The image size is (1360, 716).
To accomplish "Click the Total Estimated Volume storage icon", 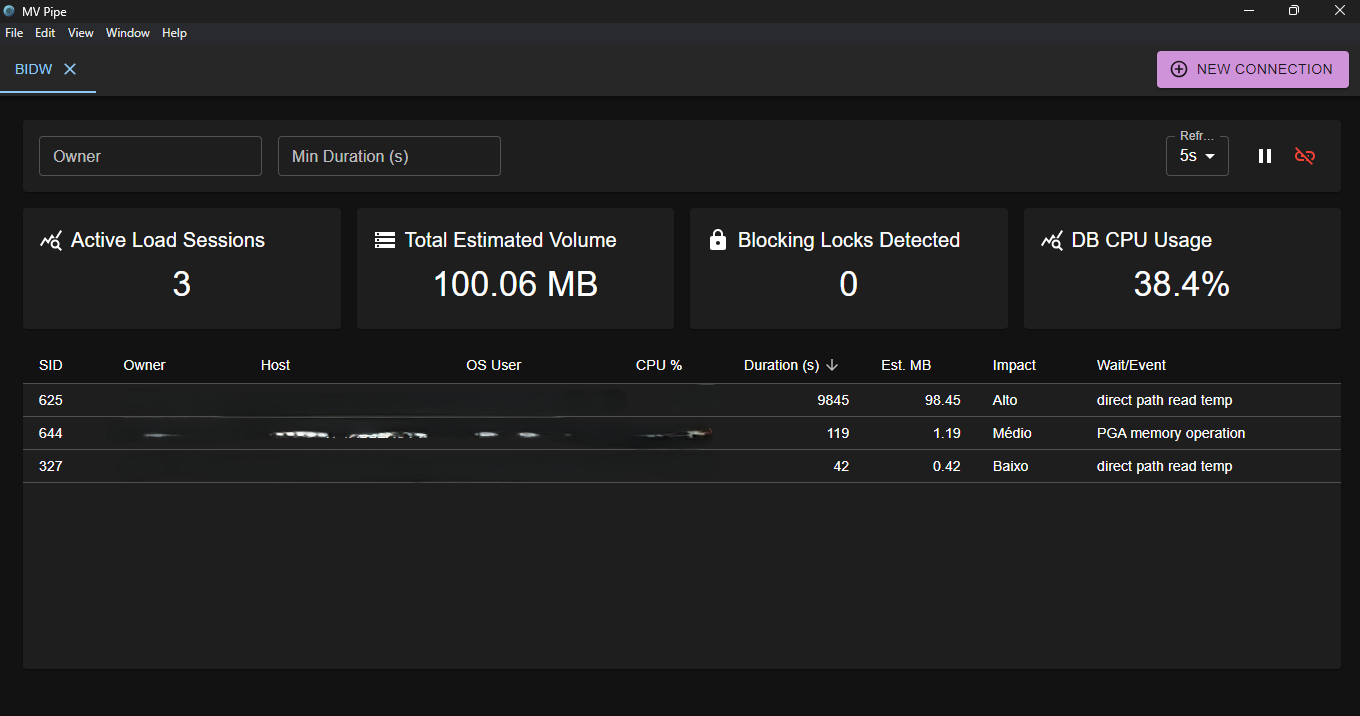I will coord(384,240).
